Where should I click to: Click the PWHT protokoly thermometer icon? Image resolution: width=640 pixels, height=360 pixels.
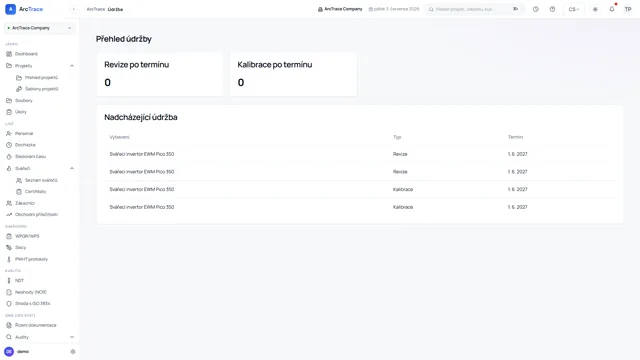[9, 259]
